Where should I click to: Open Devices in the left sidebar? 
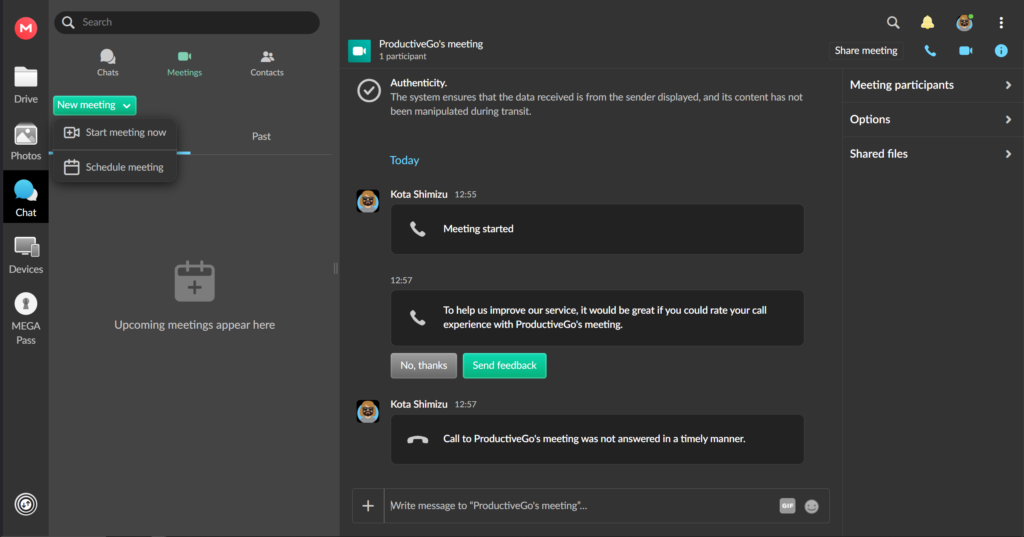[26, 254]
